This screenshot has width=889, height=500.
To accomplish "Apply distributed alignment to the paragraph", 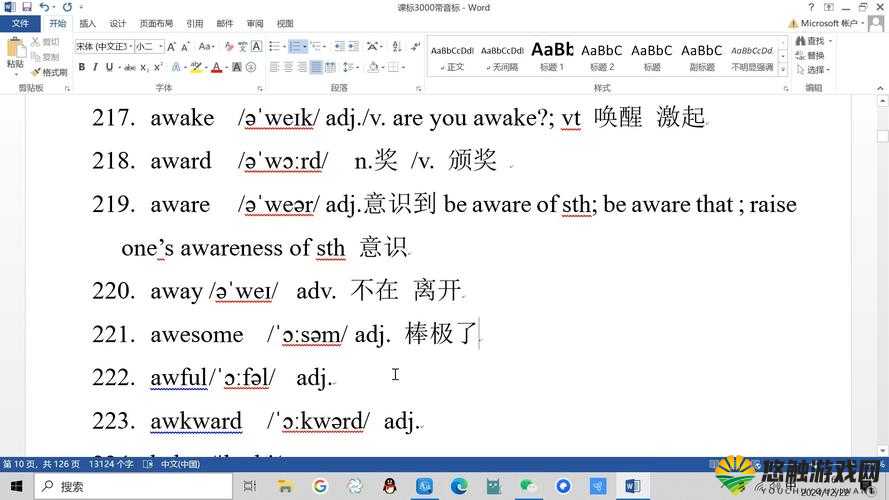I will 330,67.
